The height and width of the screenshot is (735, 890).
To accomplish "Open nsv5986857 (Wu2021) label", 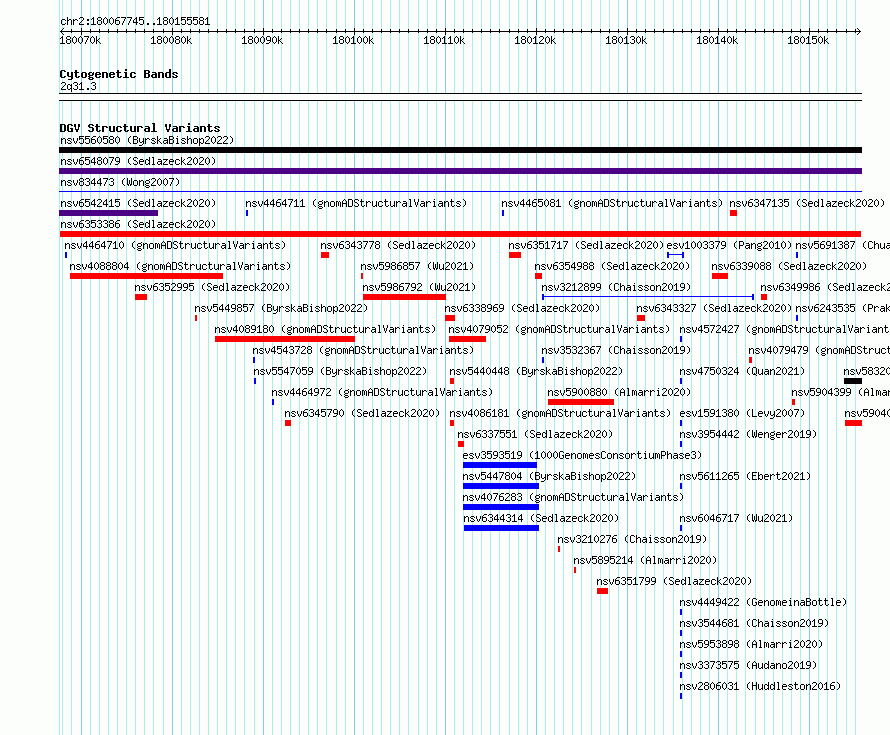I will coord(417,266).
